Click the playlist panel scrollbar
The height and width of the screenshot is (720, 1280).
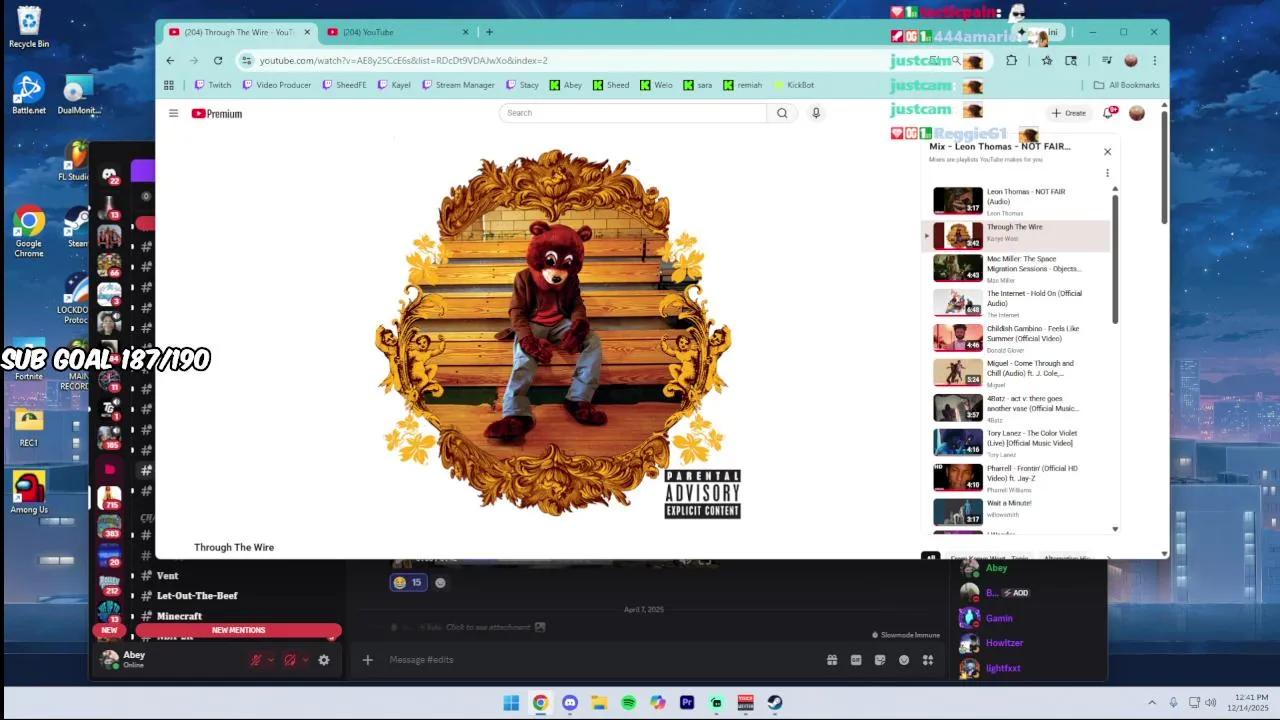pyautogui.click(x=1115, y=260)
